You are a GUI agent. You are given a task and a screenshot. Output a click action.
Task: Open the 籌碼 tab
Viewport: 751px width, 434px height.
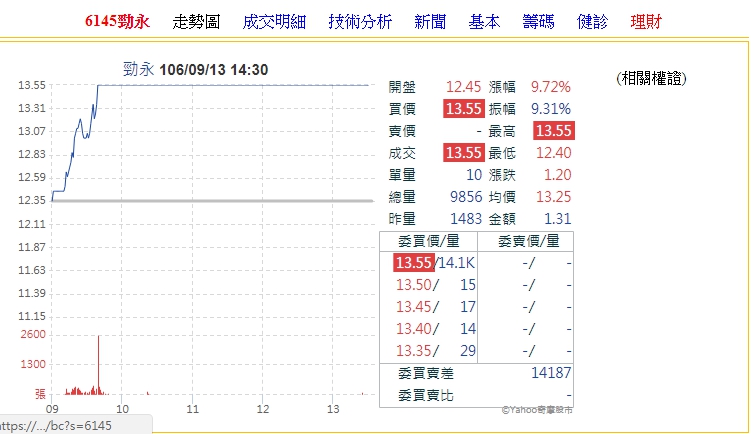(x=538, y=22)
